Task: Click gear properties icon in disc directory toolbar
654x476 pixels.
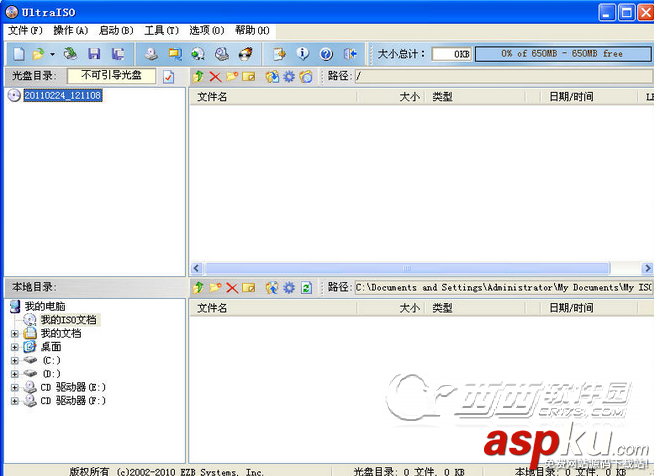Action: [289, 77]
